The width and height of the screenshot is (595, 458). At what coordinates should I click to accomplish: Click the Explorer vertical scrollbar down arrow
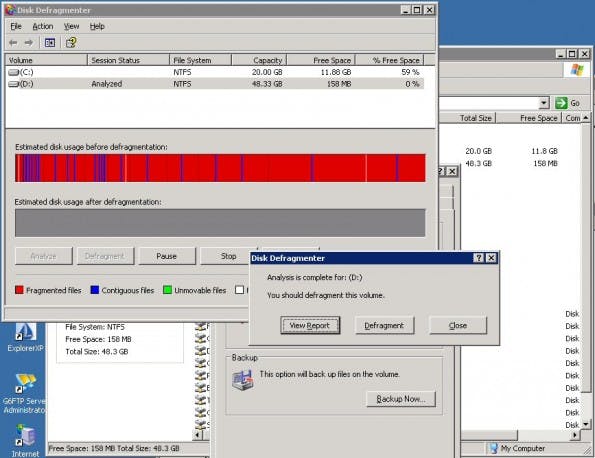(586, 424)
